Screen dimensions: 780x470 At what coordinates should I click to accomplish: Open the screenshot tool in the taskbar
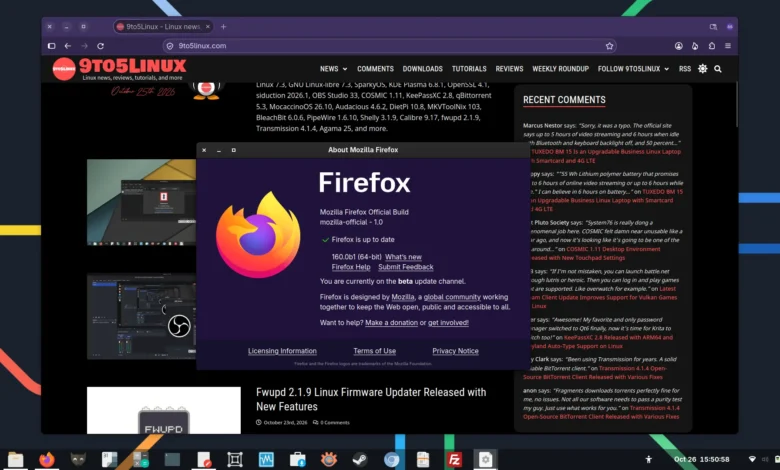pyautogui.click(x=235, y=460)
